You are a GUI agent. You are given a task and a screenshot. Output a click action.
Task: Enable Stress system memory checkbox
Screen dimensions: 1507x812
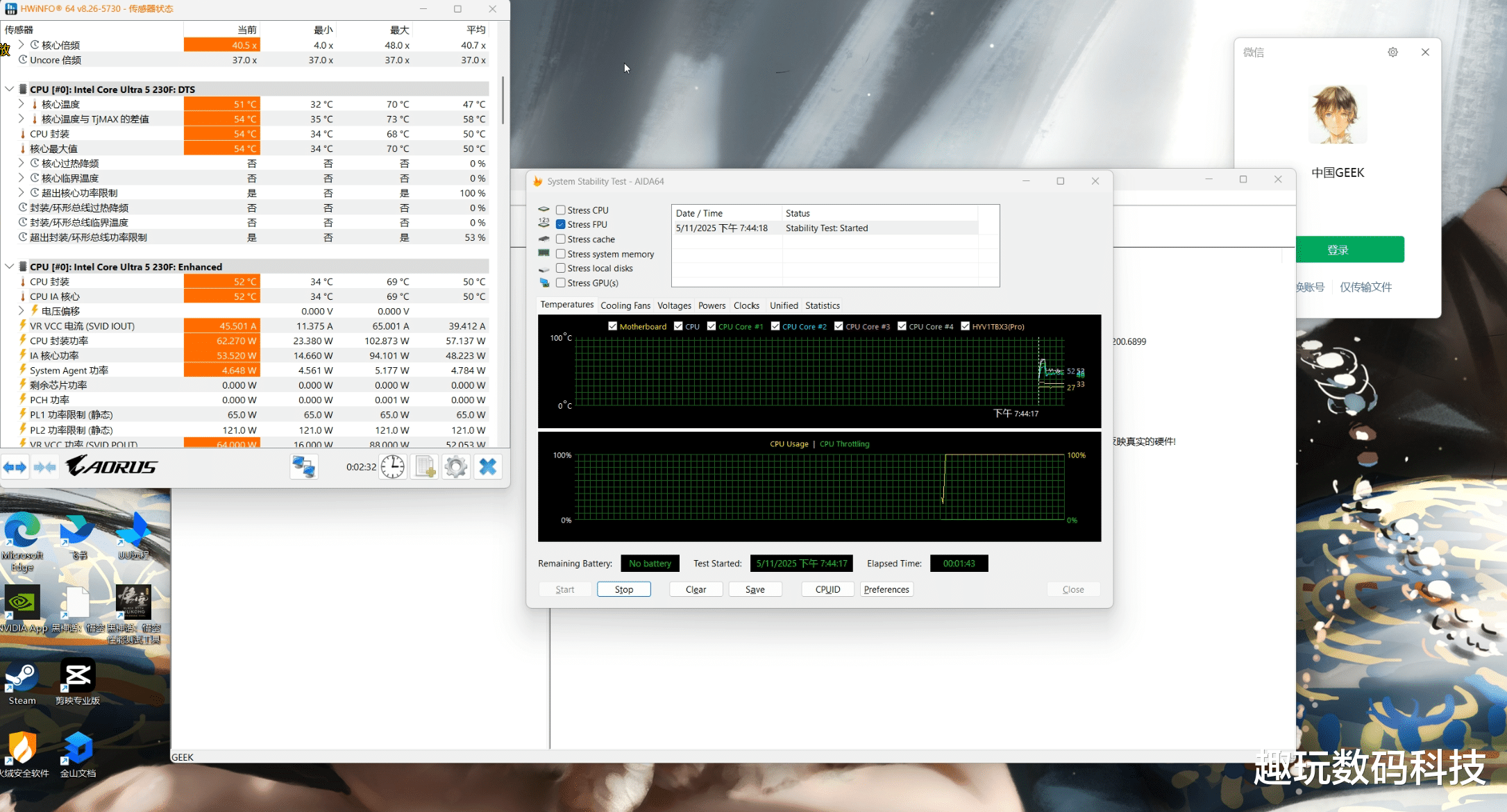click(561, 254)
